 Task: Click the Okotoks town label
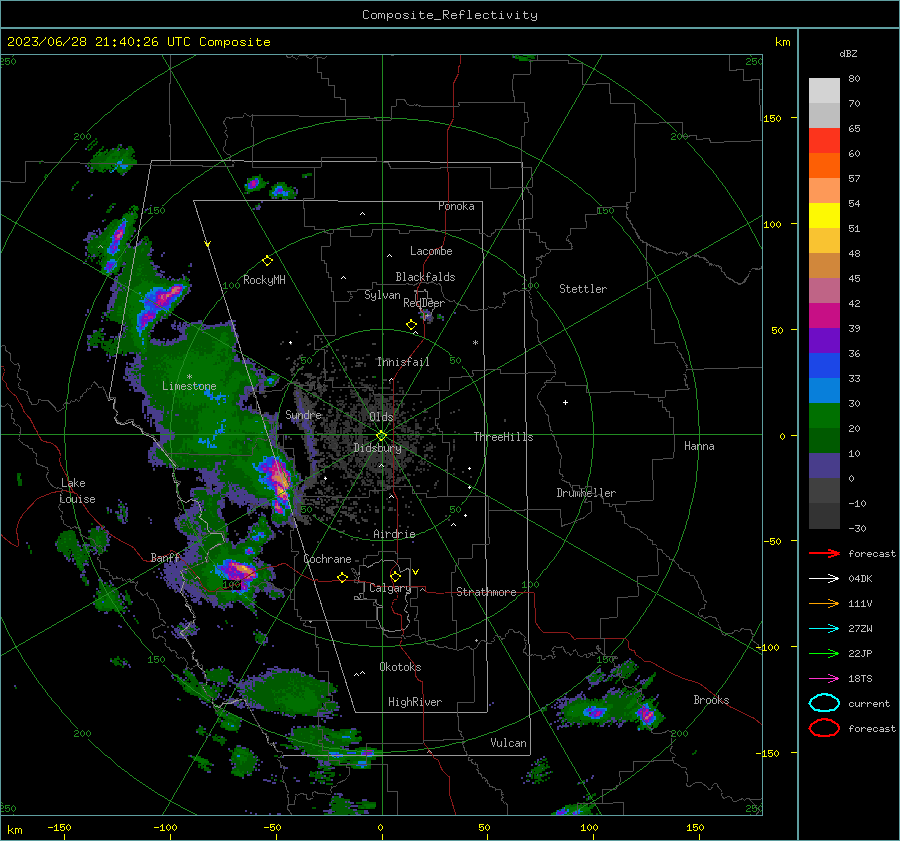400,667
